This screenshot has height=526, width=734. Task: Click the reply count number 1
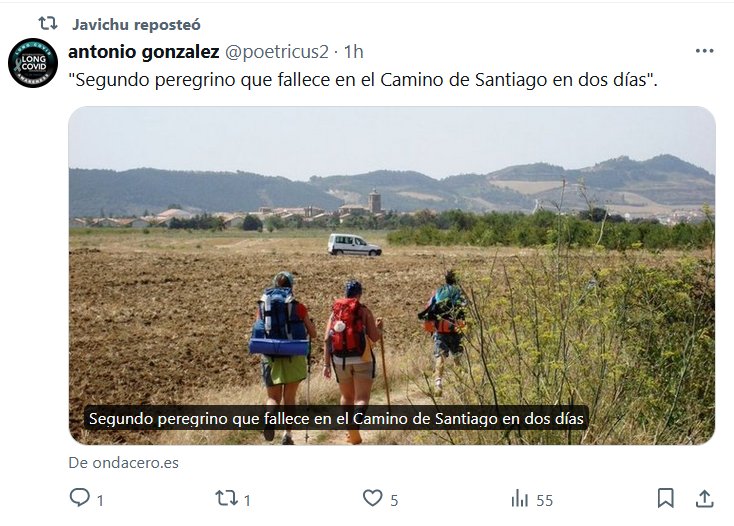[100, 501]
